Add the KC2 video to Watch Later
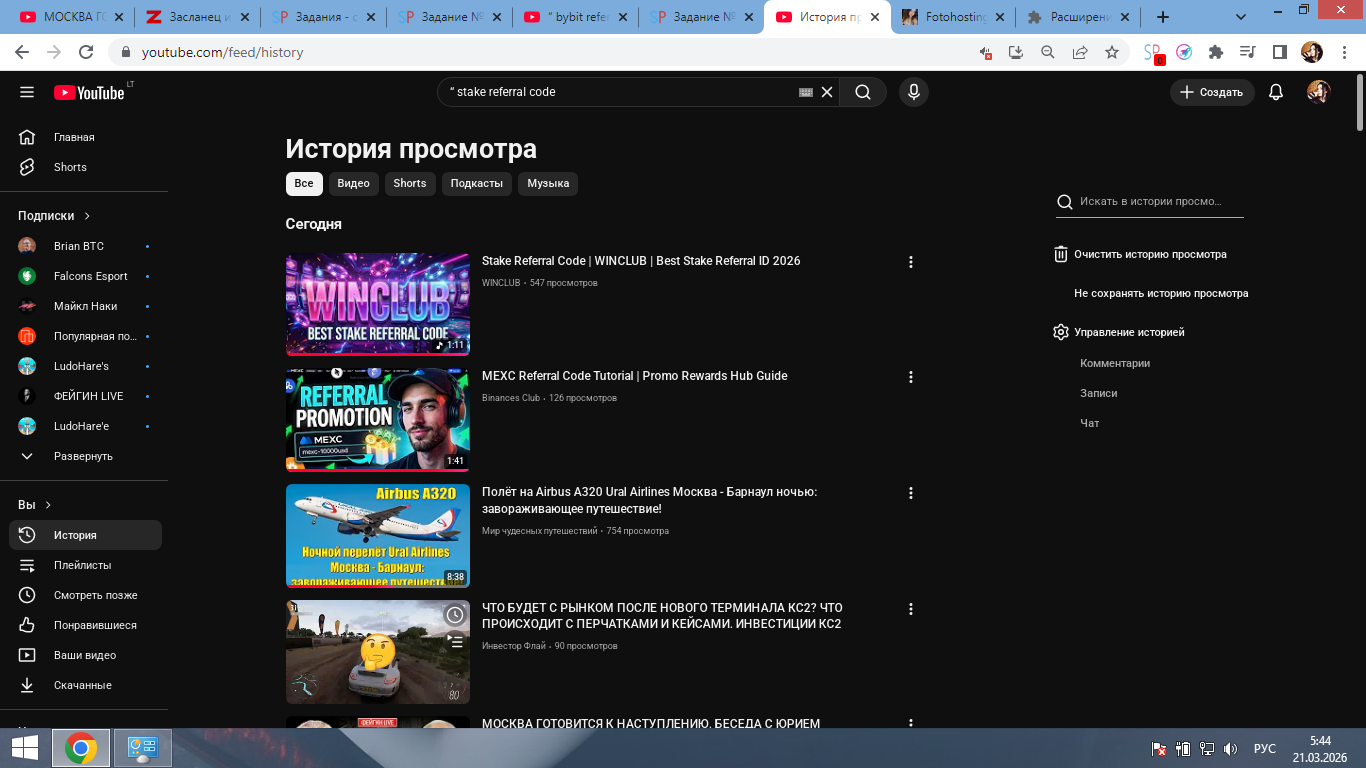Image resolution: width=1366 pixels, height=768 pixels. [455, 614]
